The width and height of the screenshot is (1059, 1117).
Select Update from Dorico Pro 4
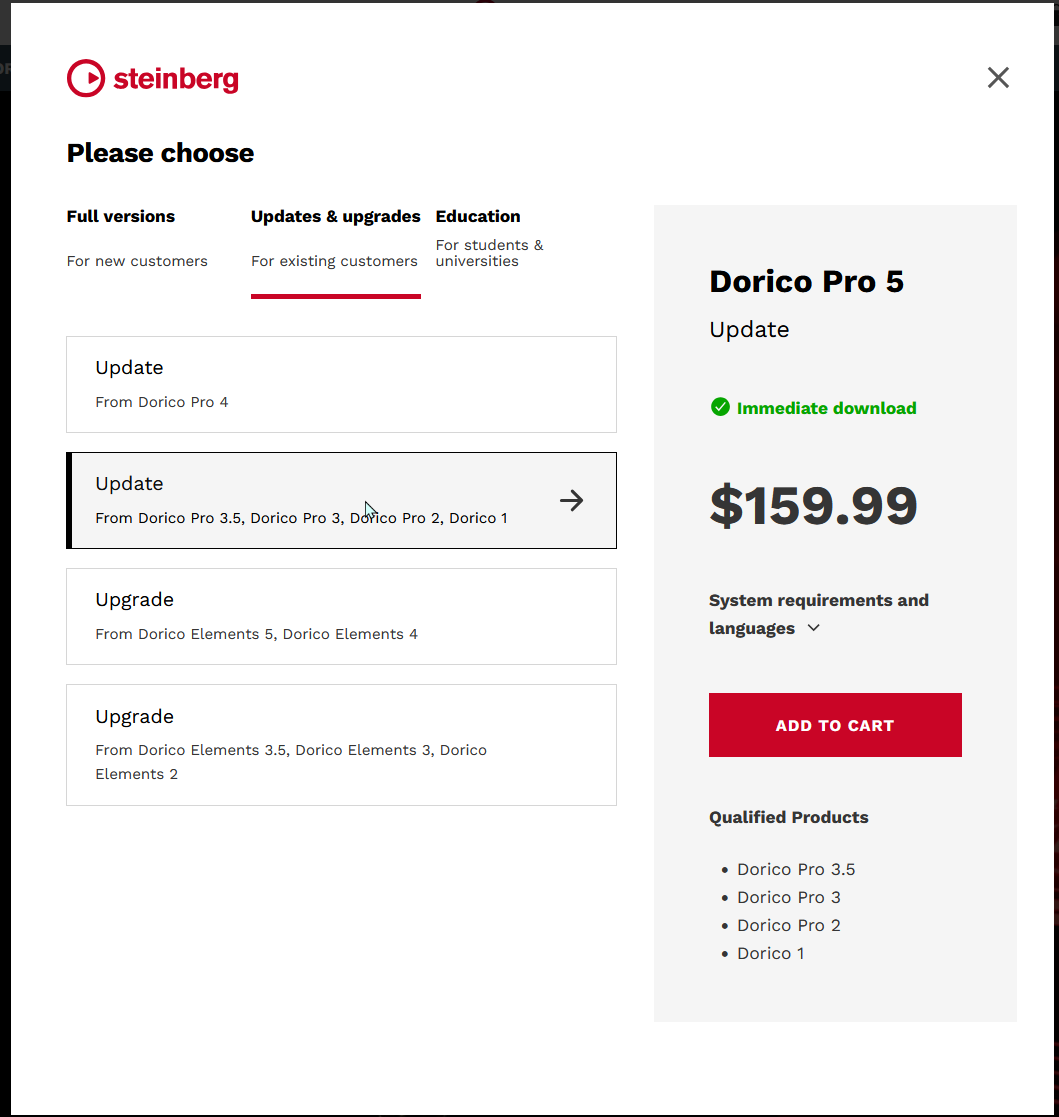click(x=341, y=384)
